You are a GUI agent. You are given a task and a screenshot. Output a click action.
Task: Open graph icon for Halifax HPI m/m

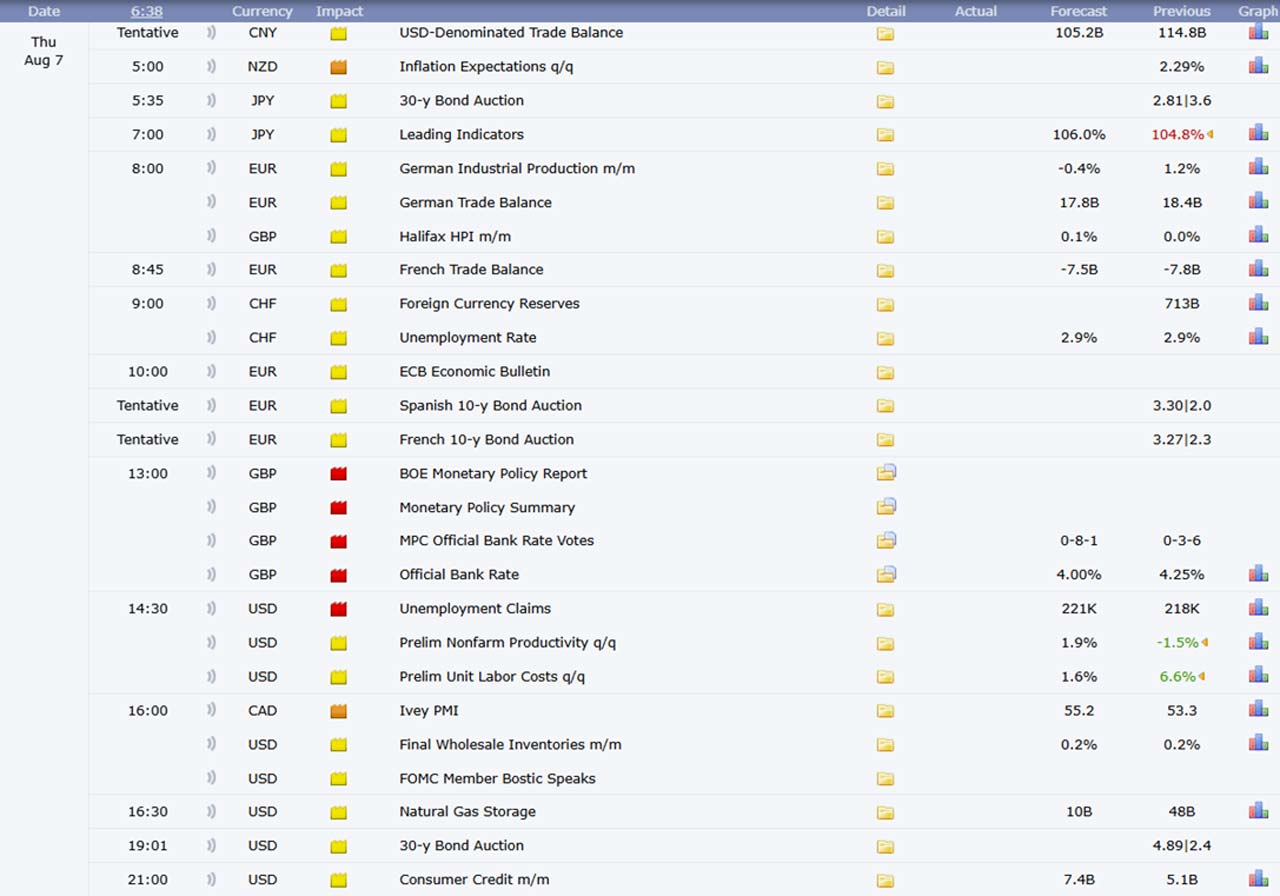pyautogui.click(x=1258, y=235)
